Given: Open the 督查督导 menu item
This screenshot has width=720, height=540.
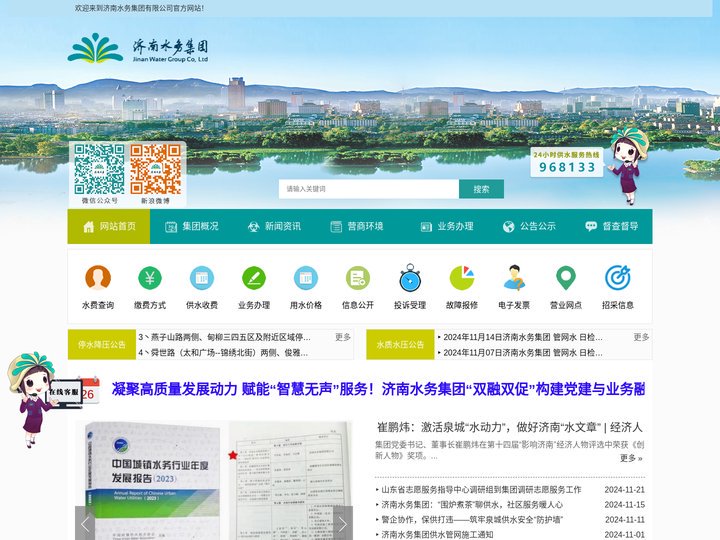Looking at the screenshot, I should click(612, 226).
